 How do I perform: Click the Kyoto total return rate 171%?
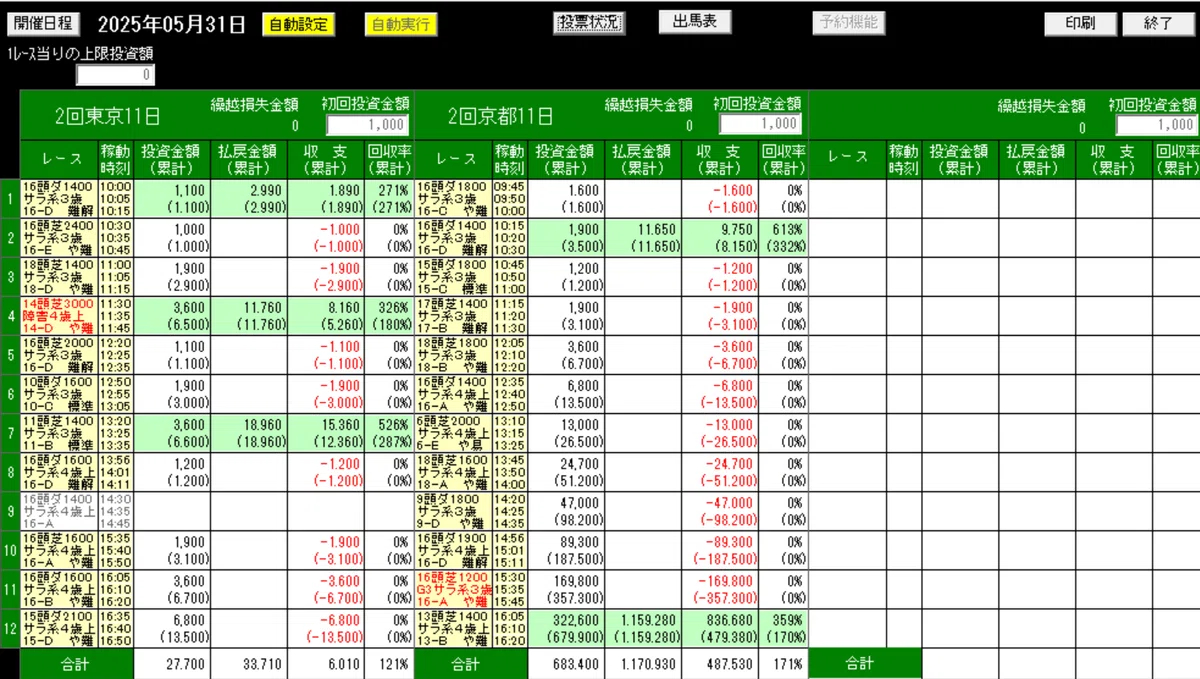tap(790, 664)
